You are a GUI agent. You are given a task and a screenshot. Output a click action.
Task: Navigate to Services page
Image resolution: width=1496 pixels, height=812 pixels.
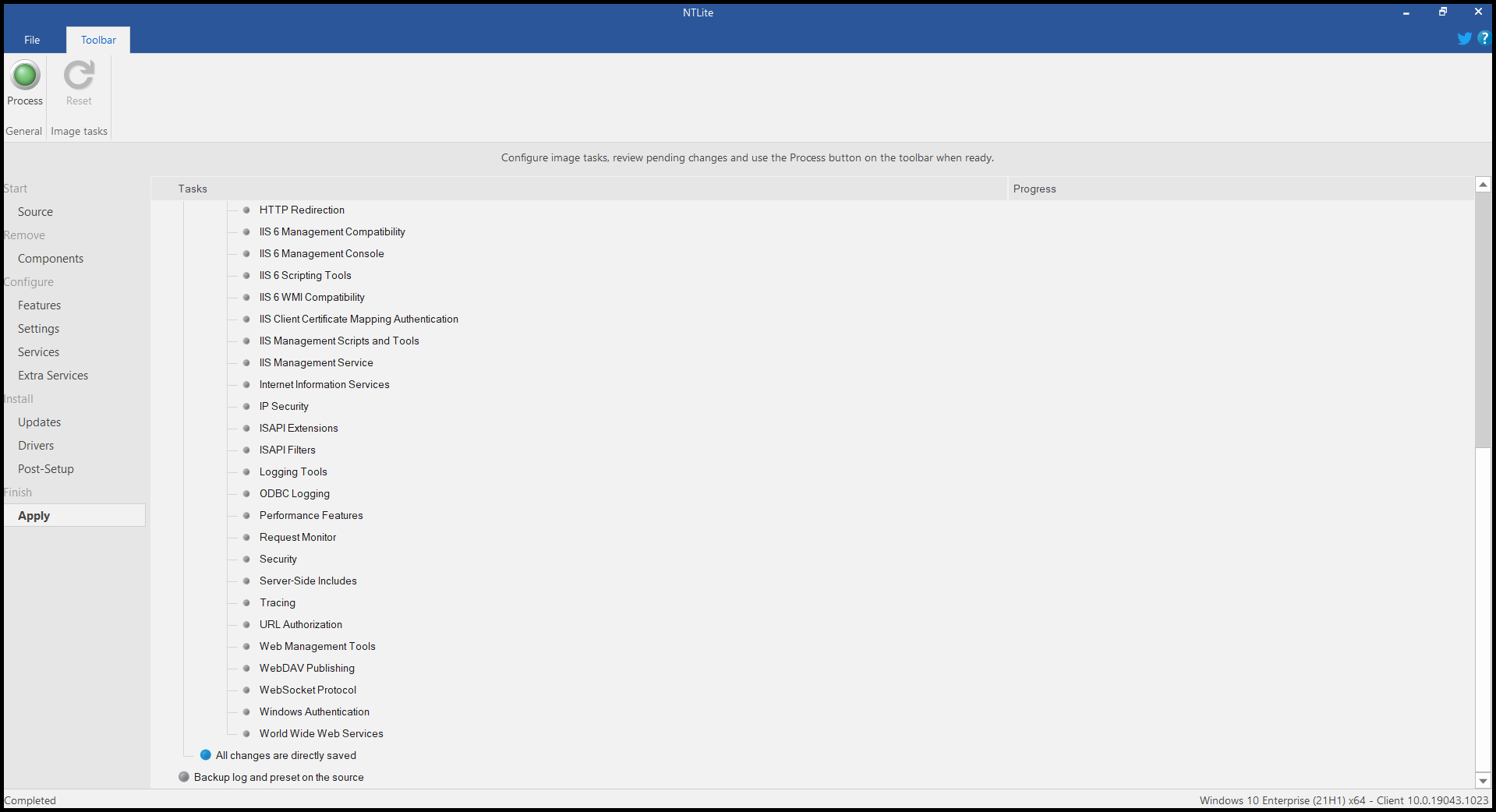(38, 352)
